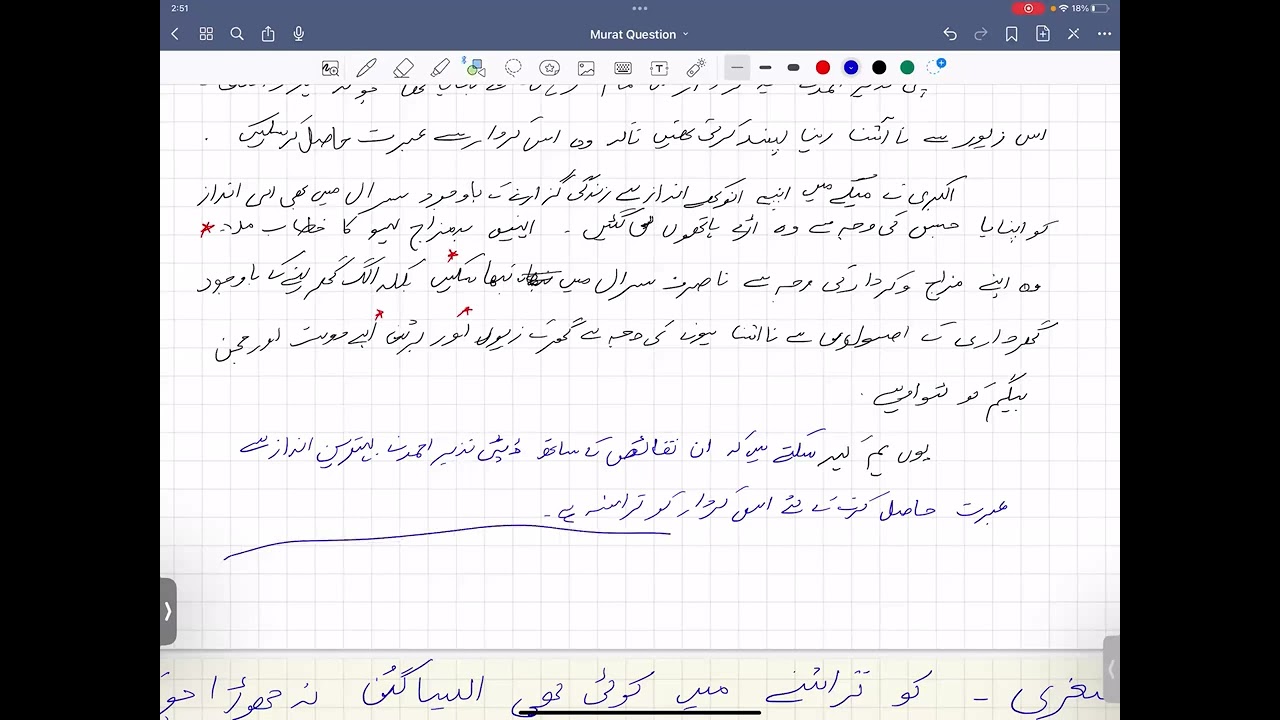Tap the screen recording indicator
This screenshot has height=720, width=1280.
[x=1028, y=8]
